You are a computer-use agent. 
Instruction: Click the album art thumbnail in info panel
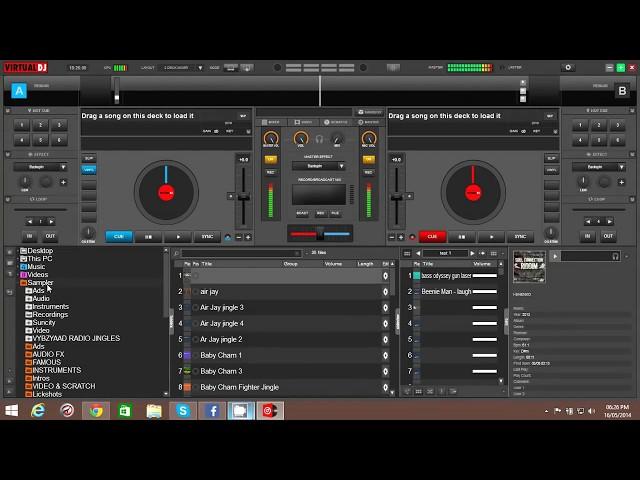(529, 267)
